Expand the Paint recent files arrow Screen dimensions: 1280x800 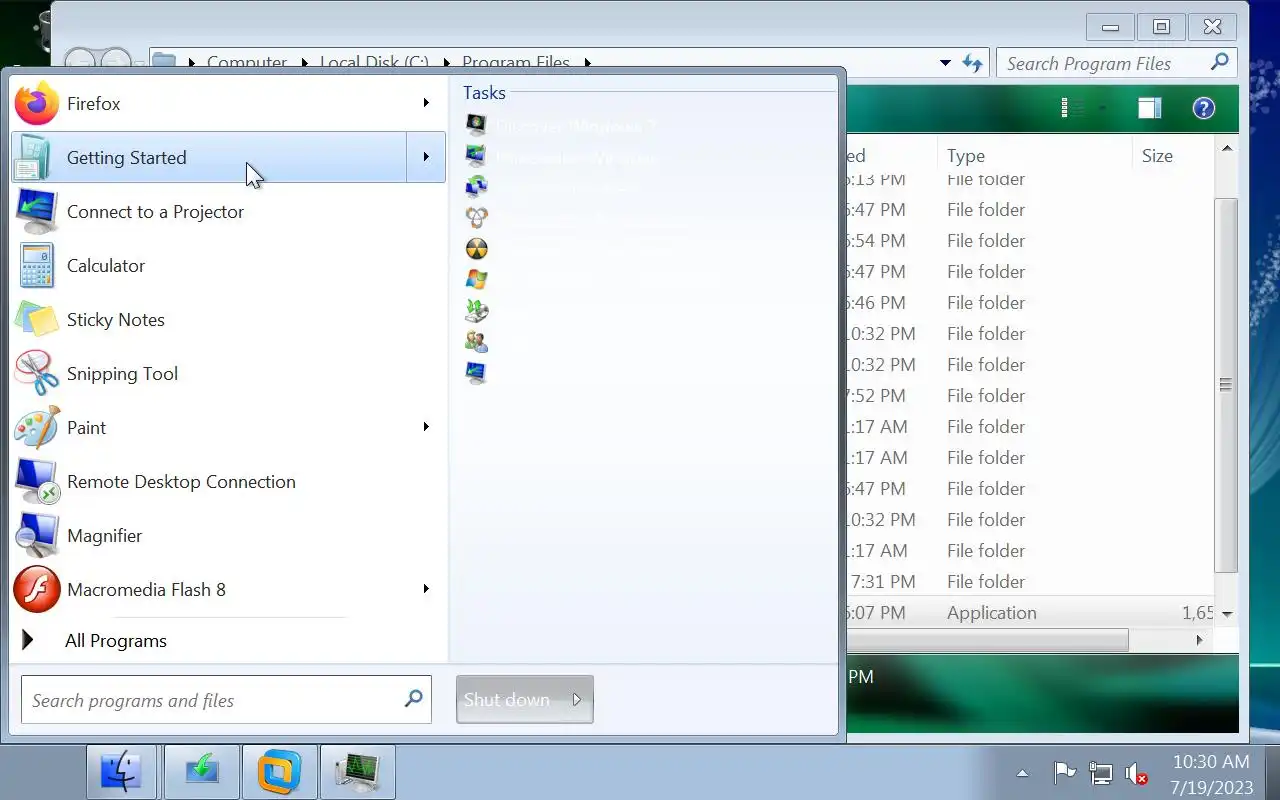(x=426, y=427)
